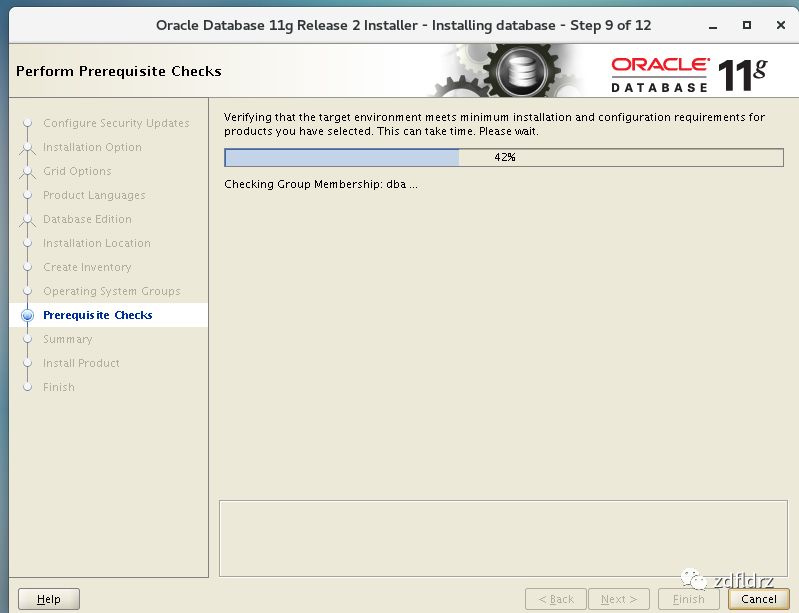Maximize the installer window

click(747, 25)
